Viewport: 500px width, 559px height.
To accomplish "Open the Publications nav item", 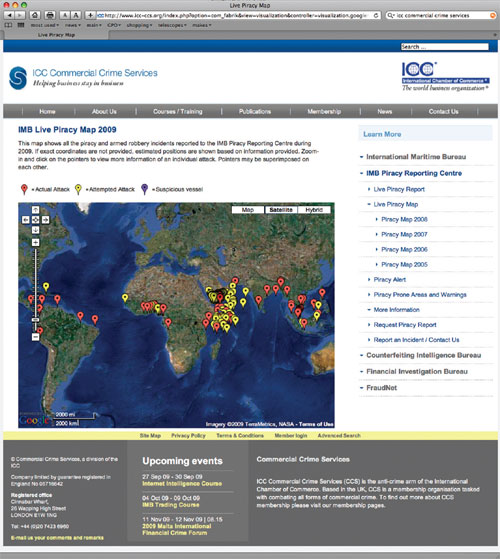I will 255,112.
